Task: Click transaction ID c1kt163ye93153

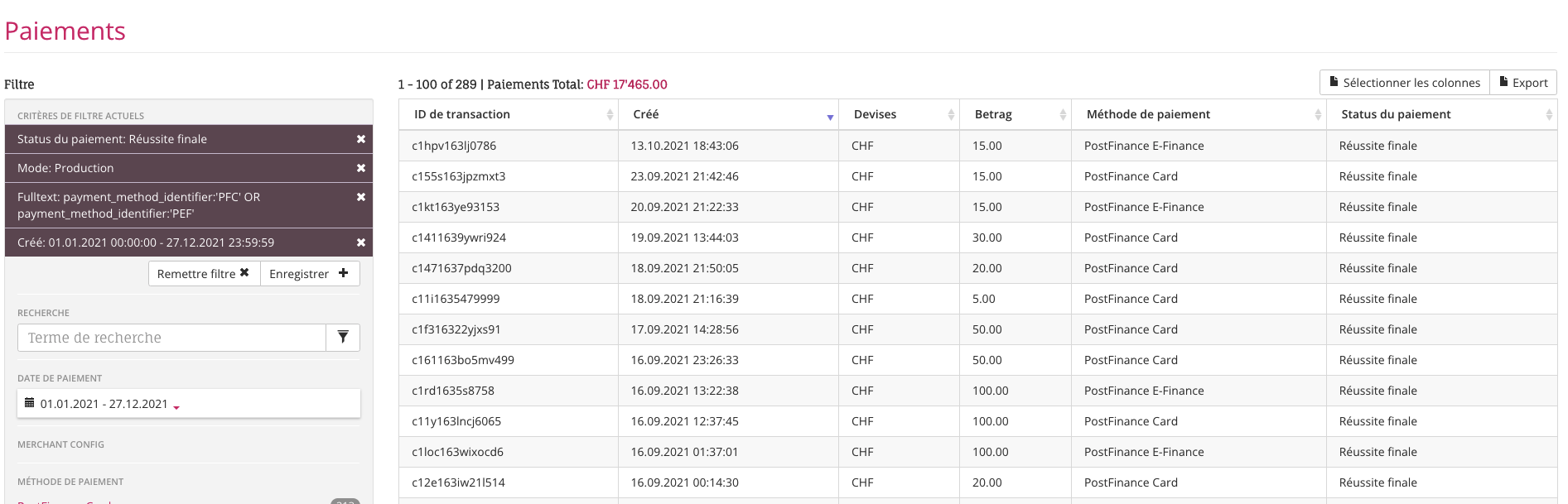Action: pyautogui.click(x=456, y=207)
